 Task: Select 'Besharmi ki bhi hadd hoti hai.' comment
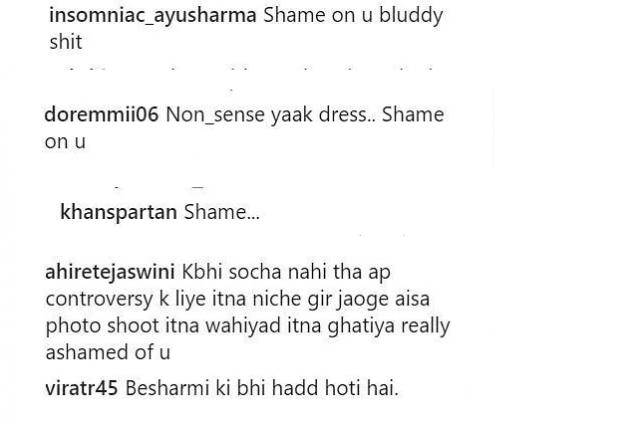pyautogui.click(x=262, y=388)
